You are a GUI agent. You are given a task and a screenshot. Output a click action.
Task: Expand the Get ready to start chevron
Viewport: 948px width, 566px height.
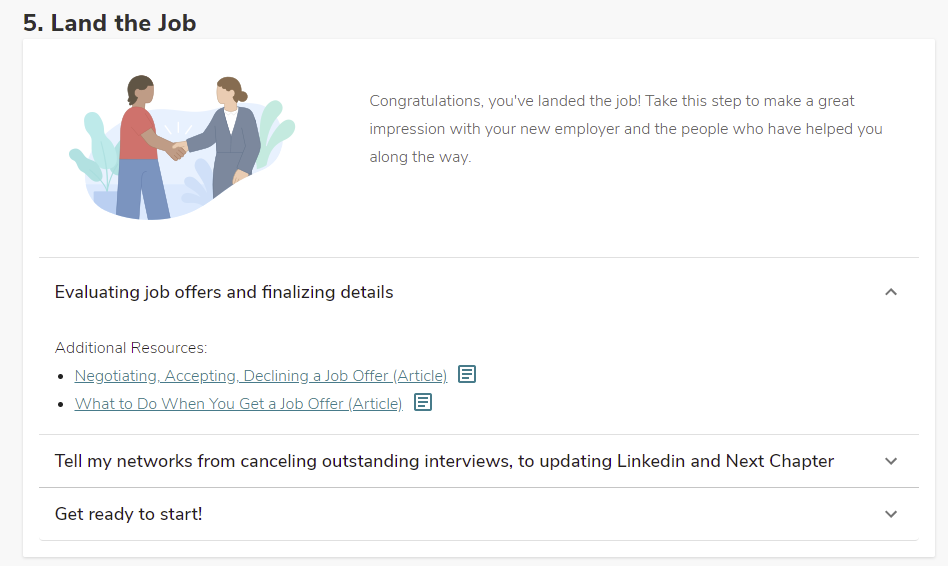click(891, 514)
